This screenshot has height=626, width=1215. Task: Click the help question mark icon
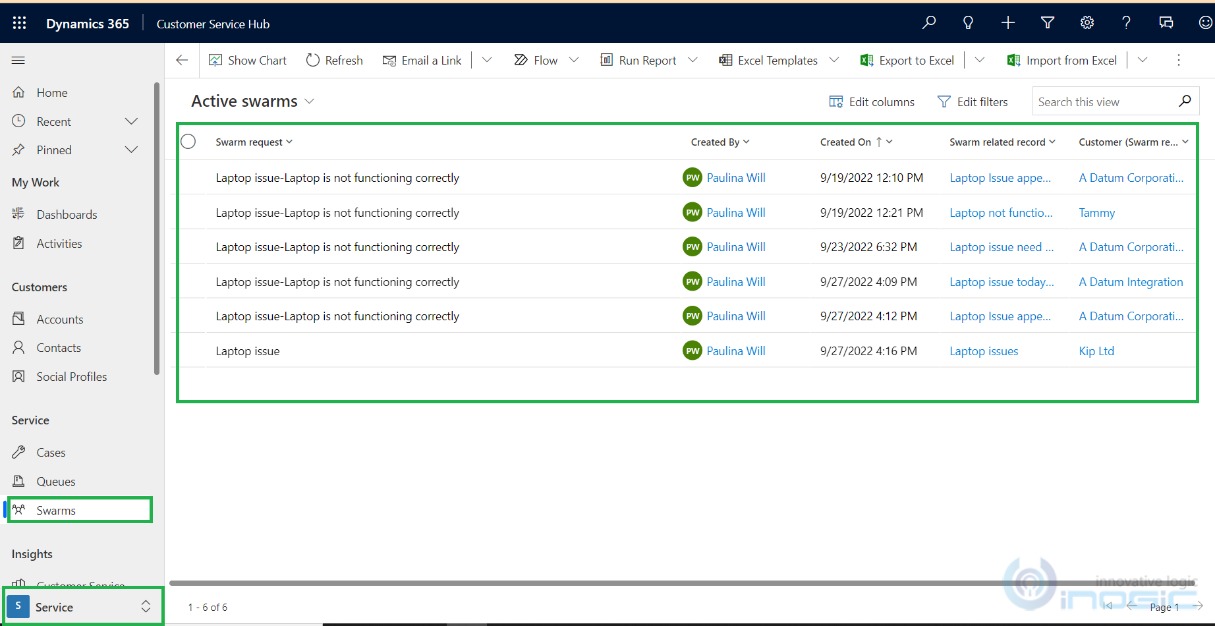pos(1126,23)
